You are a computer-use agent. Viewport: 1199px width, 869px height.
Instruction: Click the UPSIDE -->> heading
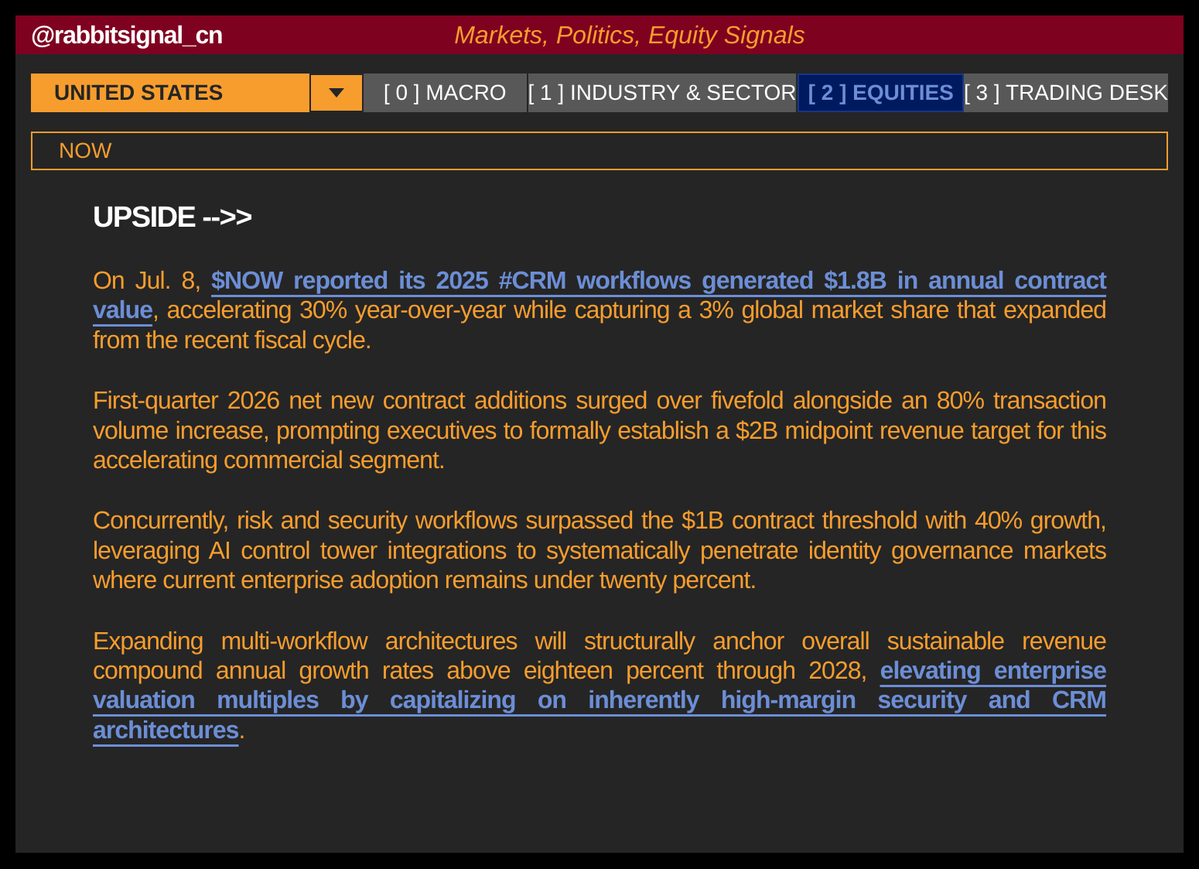[x=172, y=217]
